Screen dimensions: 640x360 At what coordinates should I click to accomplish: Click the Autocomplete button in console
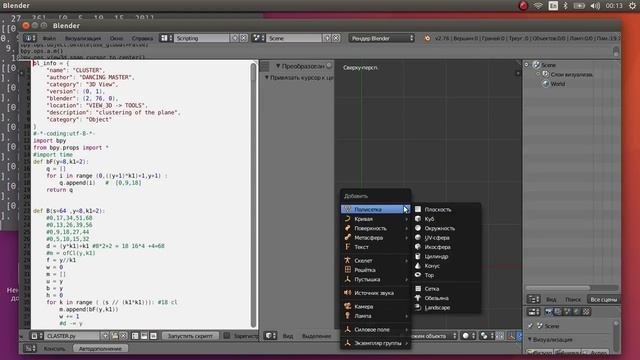click(x=100, y=348)
